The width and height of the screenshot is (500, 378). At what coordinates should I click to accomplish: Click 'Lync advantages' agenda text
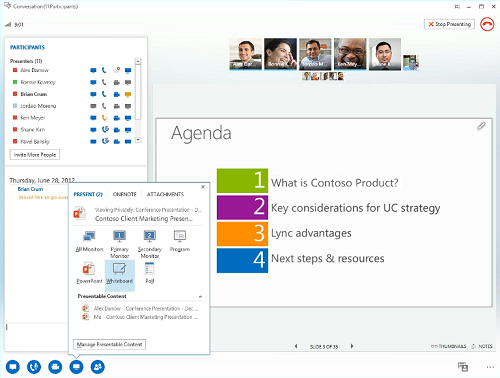[x=311, y=233]
